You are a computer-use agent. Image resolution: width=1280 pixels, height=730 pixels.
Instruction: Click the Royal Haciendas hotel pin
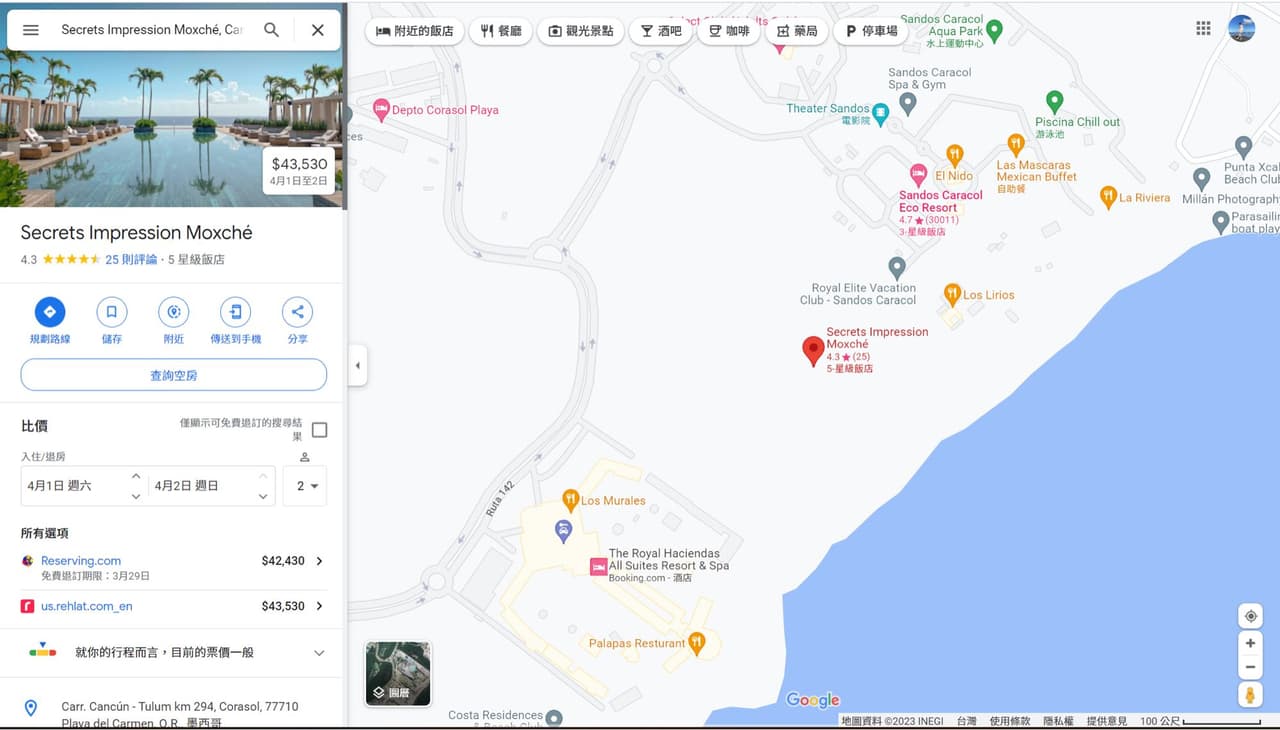click(598, 567)
